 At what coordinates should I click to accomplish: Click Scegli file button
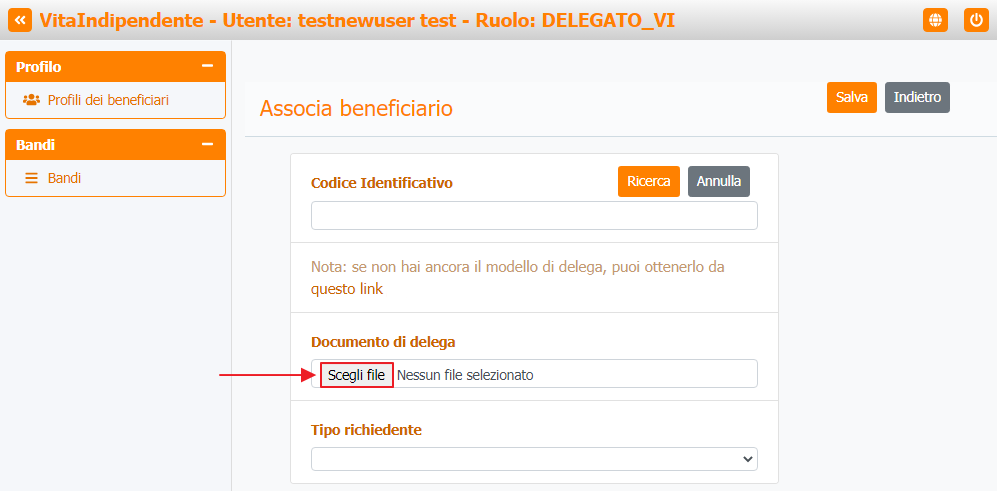(357, 375)
